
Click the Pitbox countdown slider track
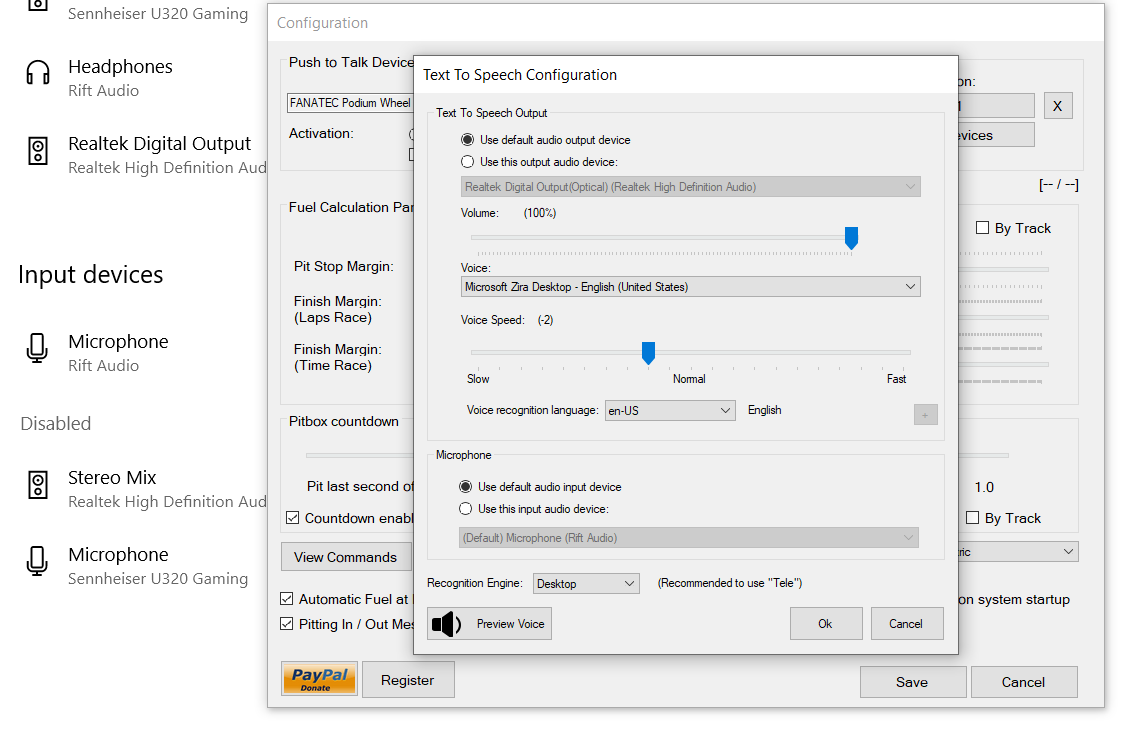[x=359, y=455]
